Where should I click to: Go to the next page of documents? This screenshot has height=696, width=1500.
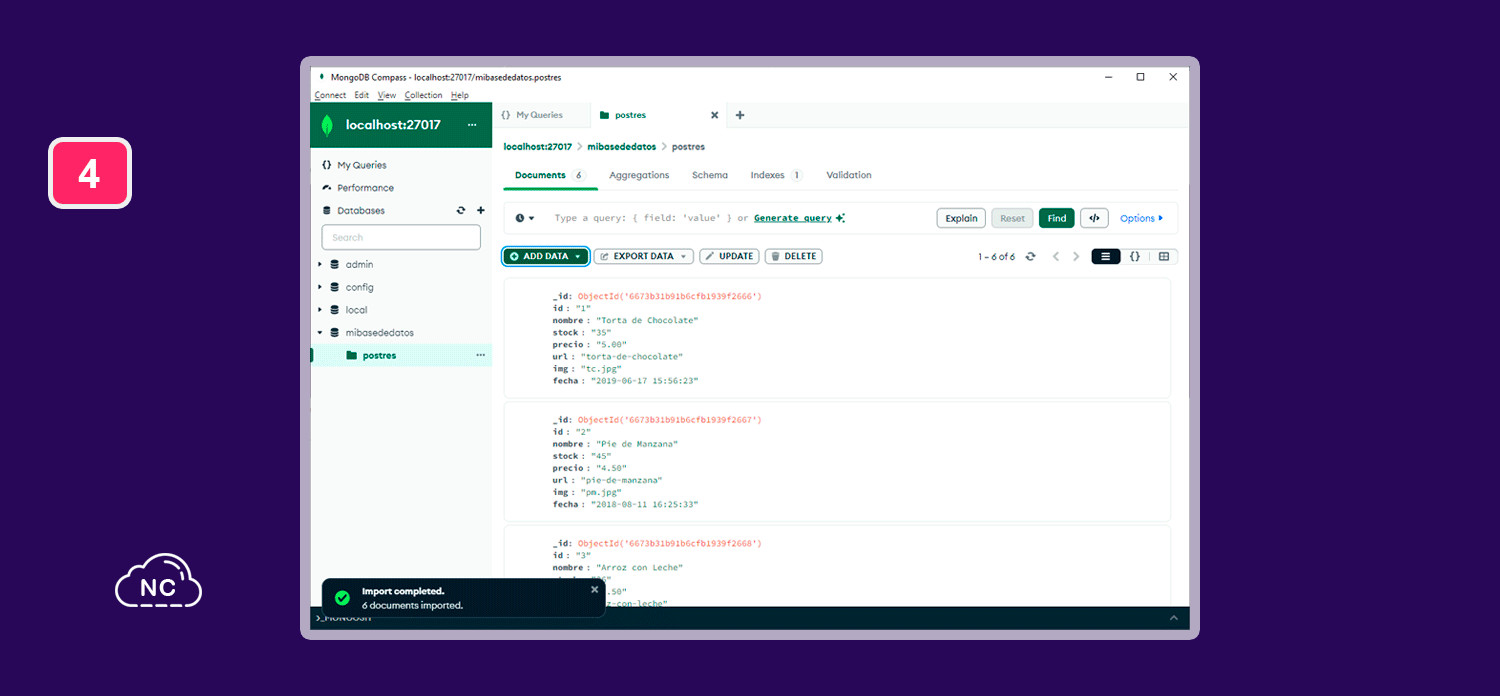click(x=1076, y=257)
